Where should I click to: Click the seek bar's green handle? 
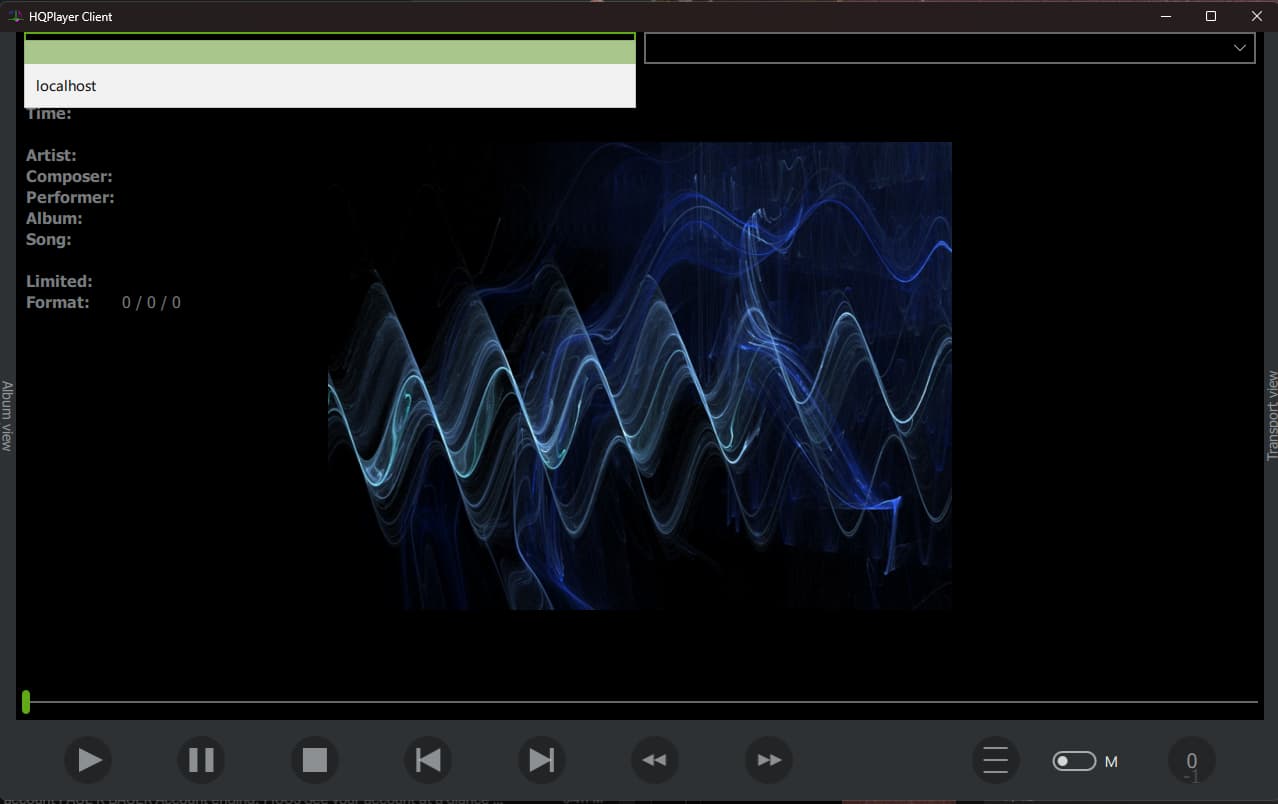coord(26,702)
